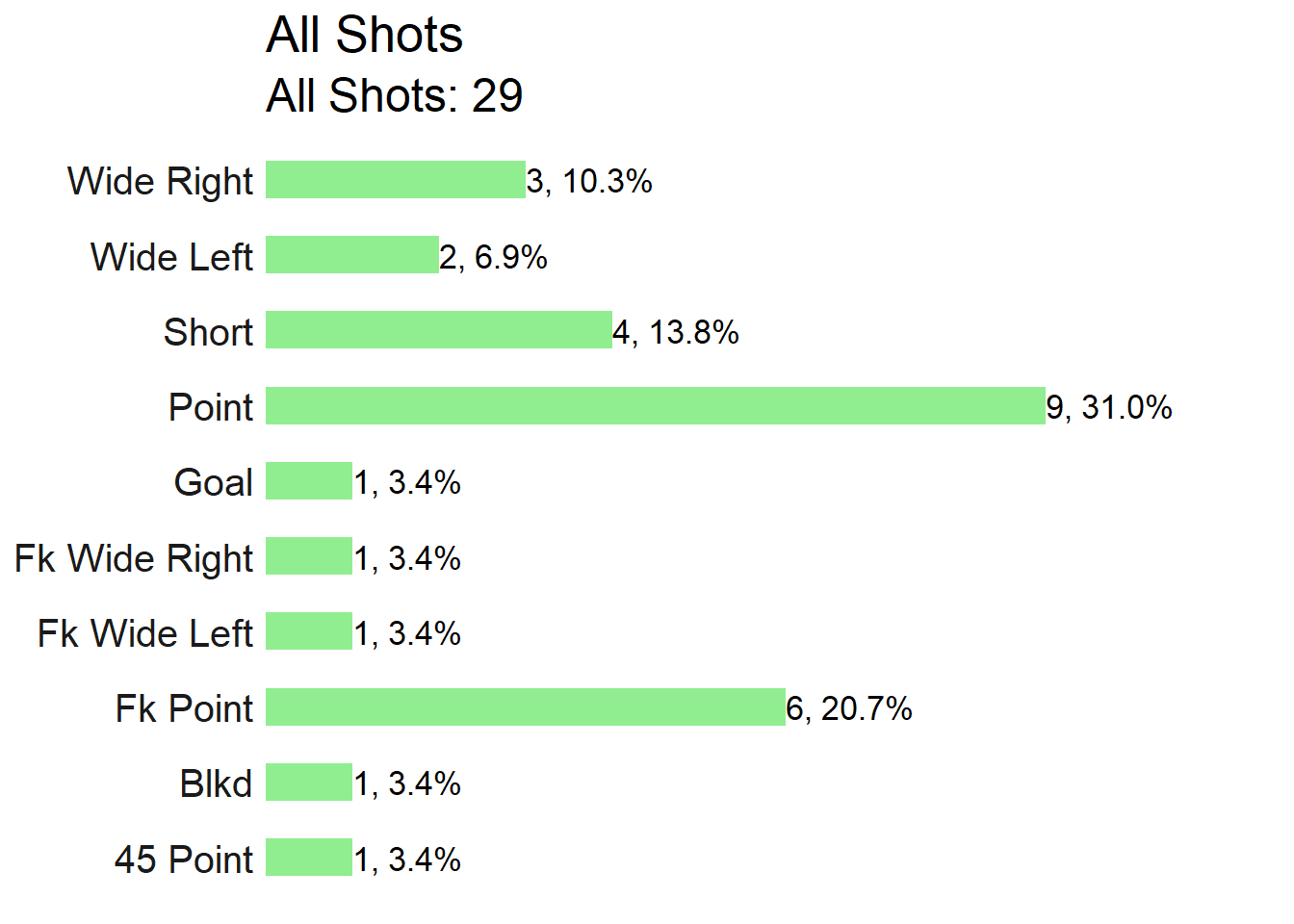Screen dimensions: 1294x924
Task: Select the Fk Point bar
Action: [x=526, y=706]
